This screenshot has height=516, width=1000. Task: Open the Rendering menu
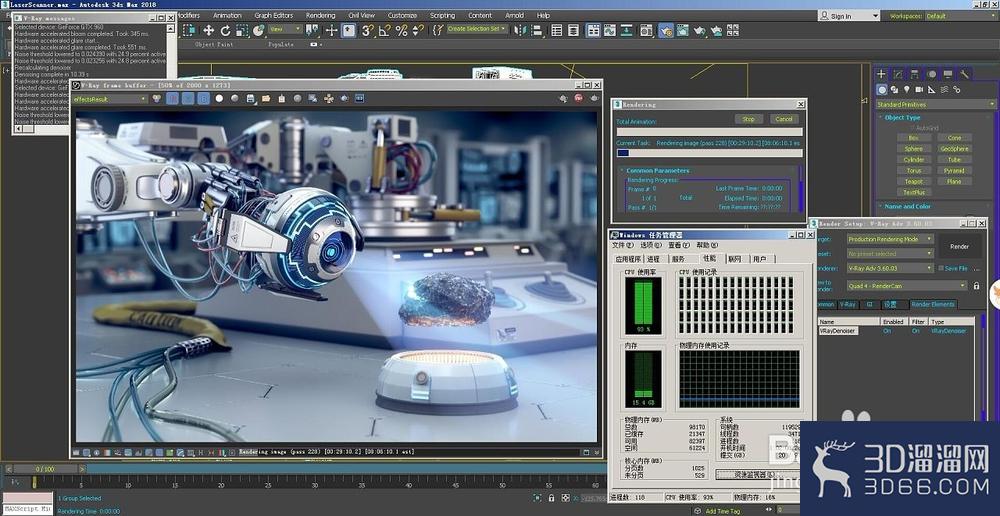320,15
